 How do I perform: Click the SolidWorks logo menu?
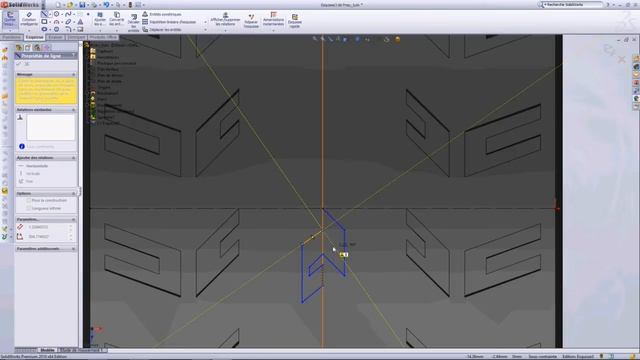point(20,5)
